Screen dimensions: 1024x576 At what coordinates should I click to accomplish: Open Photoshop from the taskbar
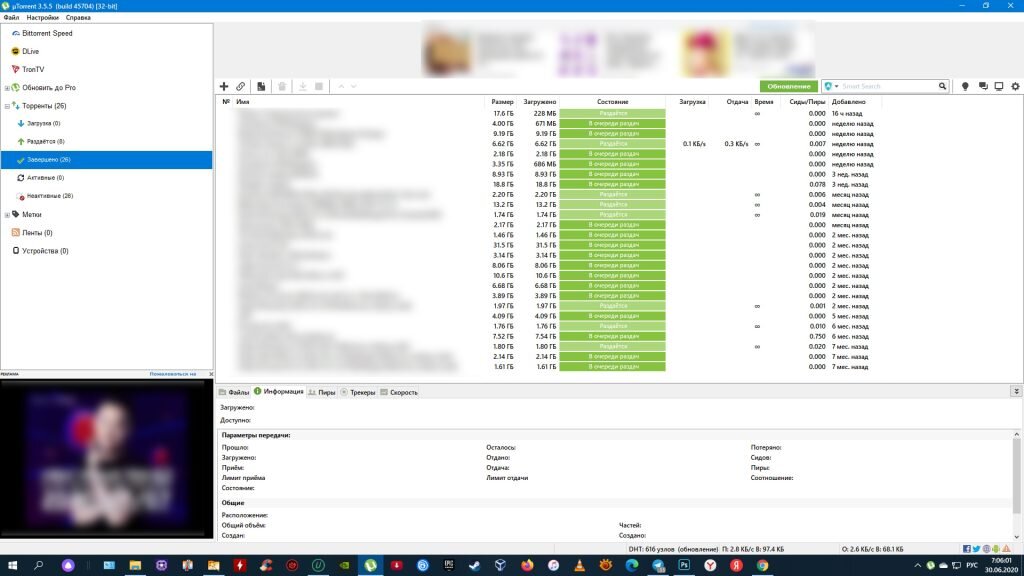click(x=684, y=566)
